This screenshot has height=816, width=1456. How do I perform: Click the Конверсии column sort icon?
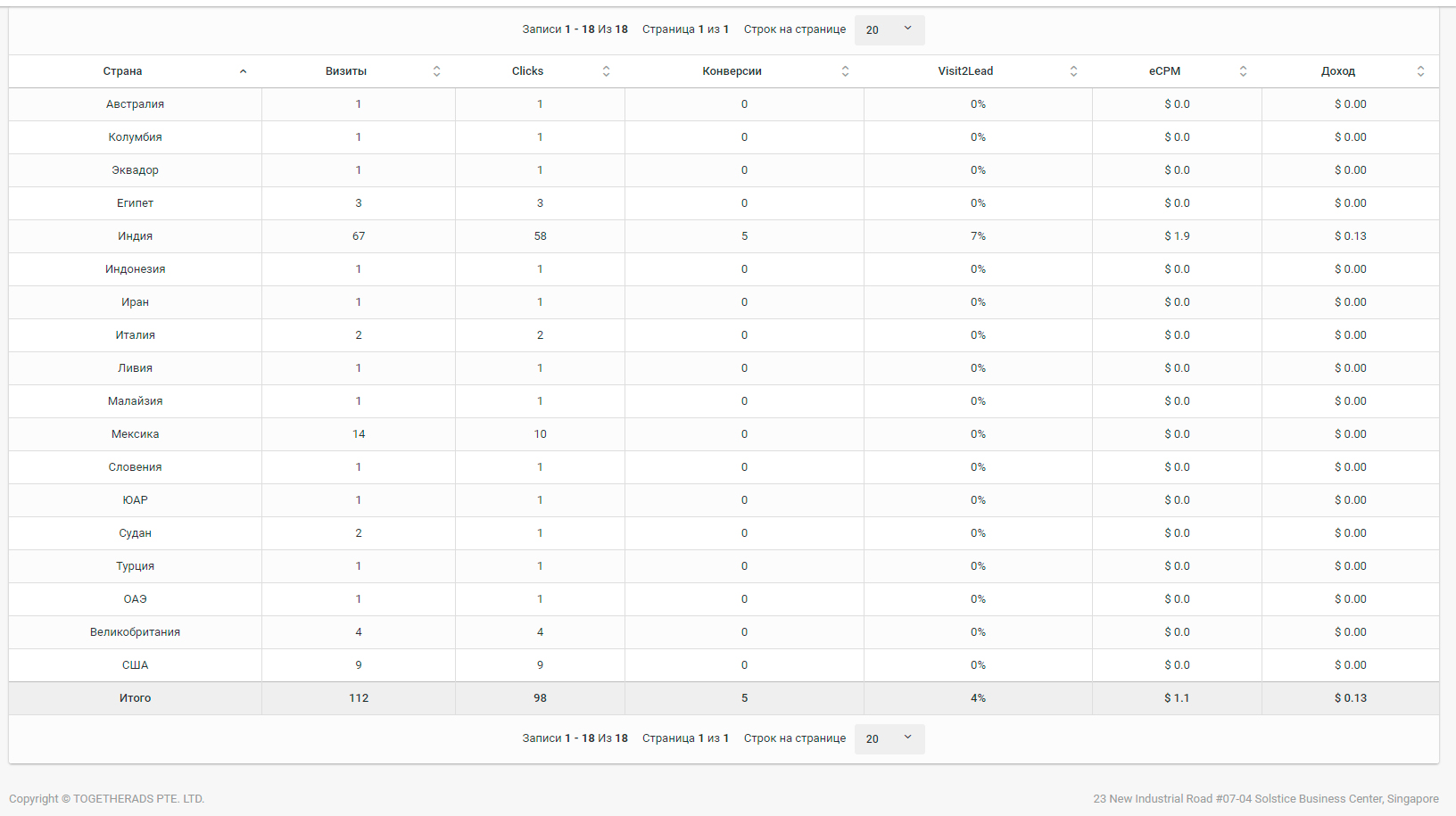(845, 71)
